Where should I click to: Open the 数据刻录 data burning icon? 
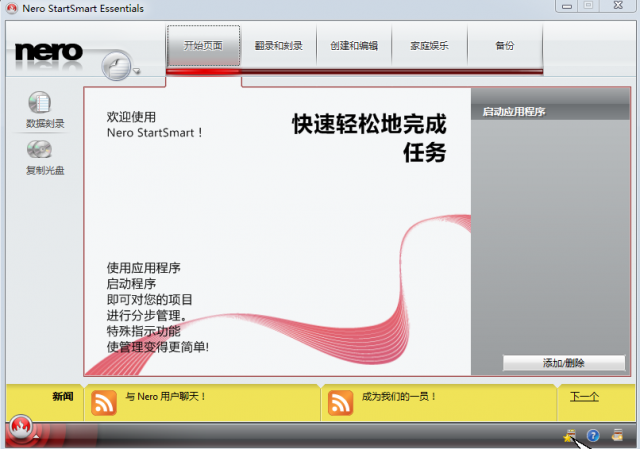tap(40, 102)
